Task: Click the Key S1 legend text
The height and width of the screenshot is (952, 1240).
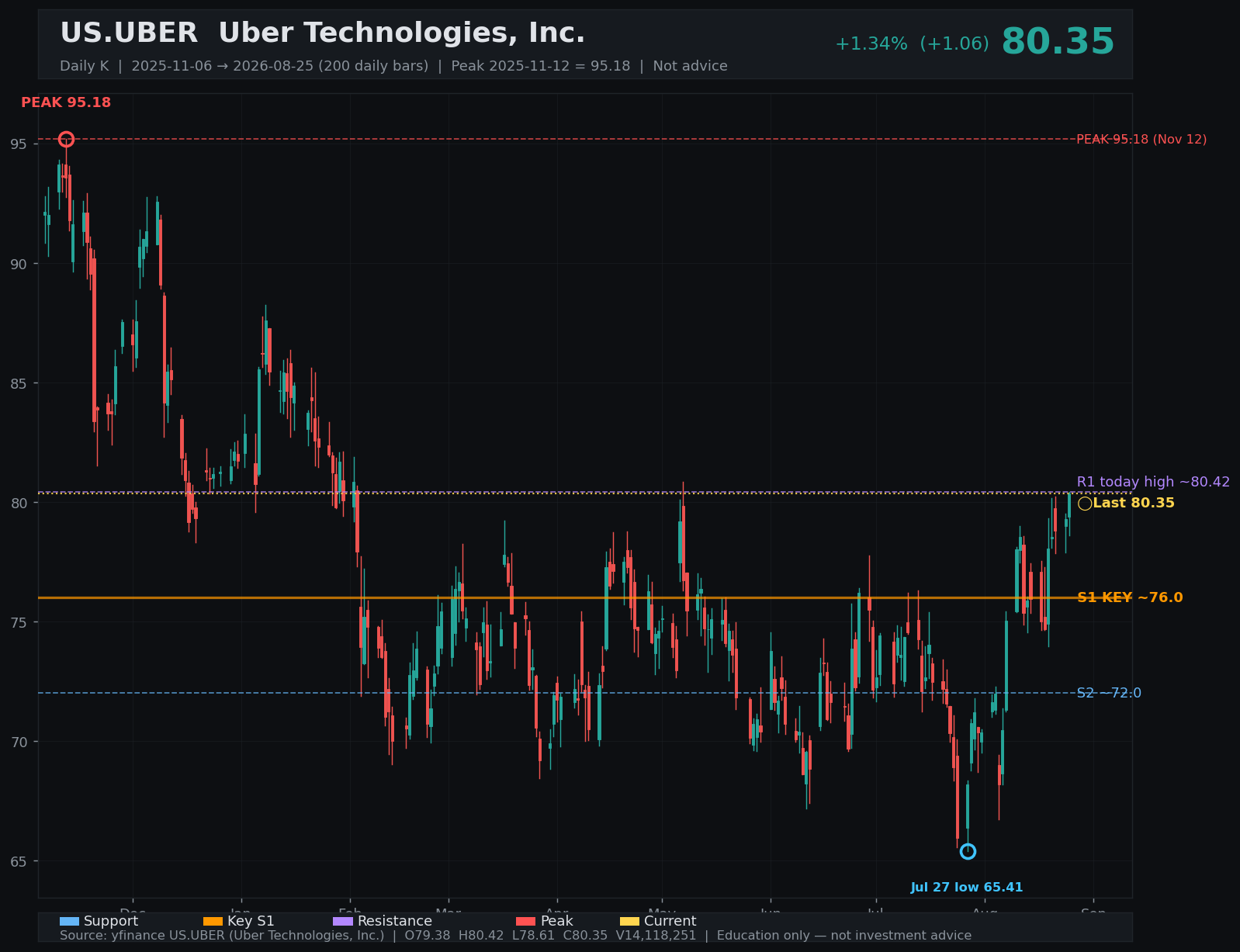Action: [x=251, y=922]
